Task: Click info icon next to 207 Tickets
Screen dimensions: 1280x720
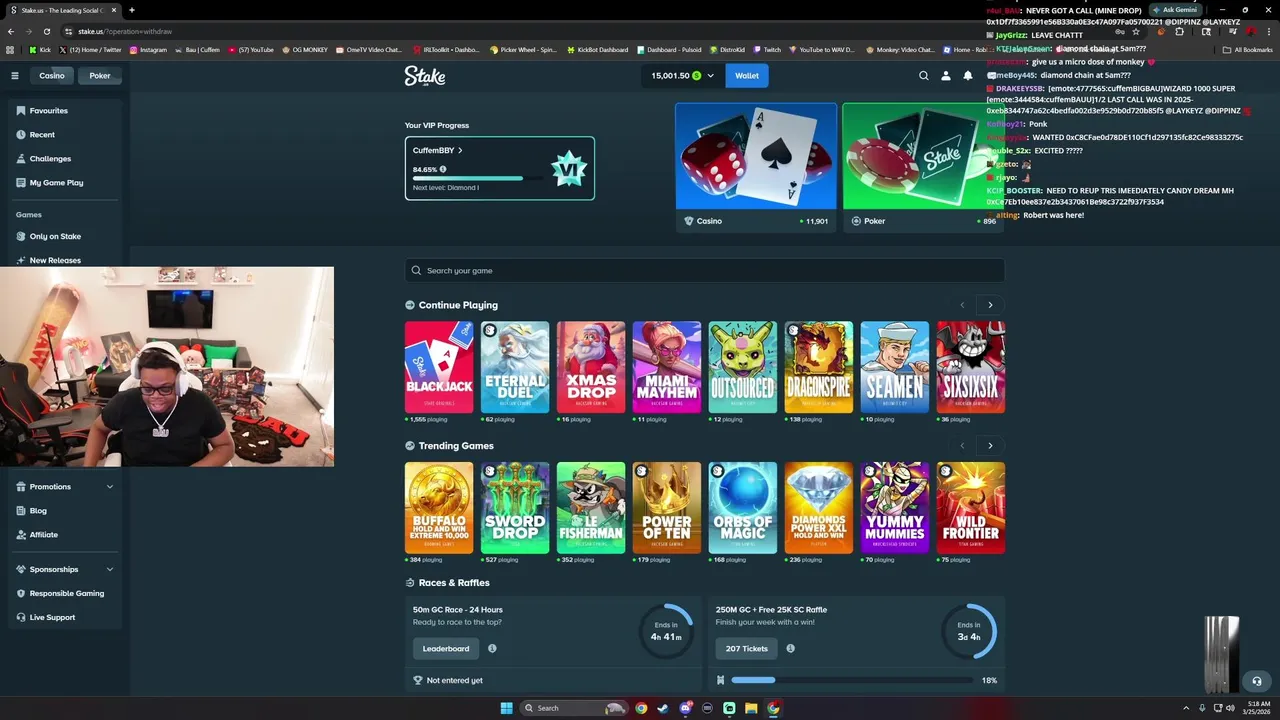Action: click(790, 648)
